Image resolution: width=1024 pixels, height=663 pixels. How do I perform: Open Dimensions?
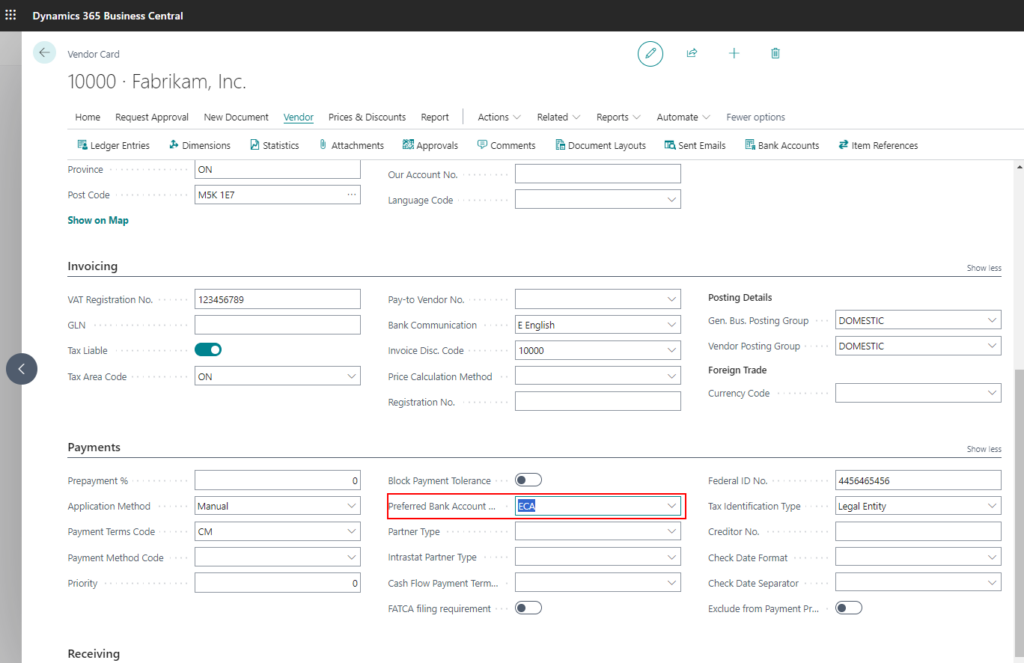pyautogui.click(x=200, y=145)
